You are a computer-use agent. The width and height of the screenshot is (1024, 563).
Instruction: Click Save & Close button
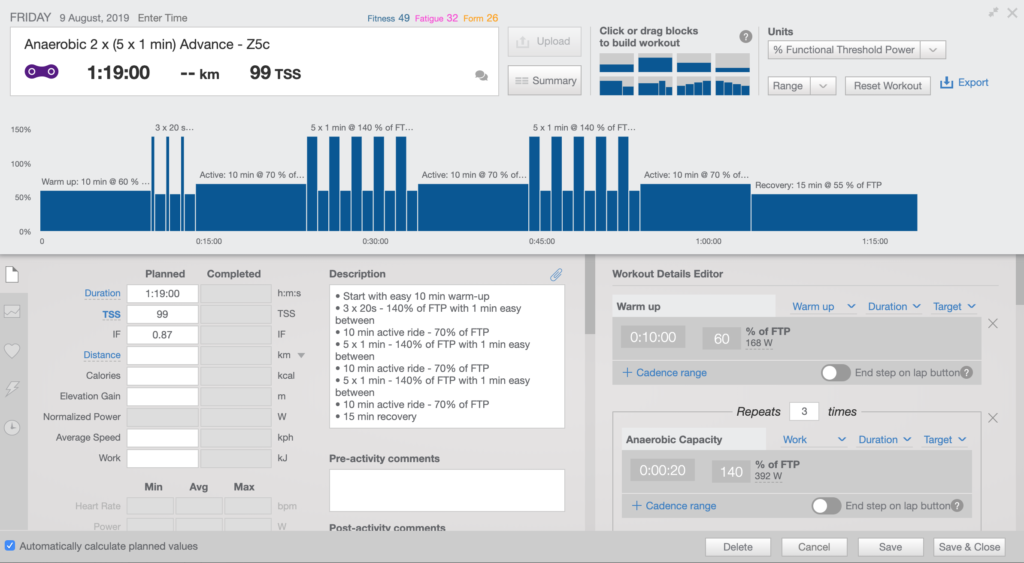(x=967, y=547)
